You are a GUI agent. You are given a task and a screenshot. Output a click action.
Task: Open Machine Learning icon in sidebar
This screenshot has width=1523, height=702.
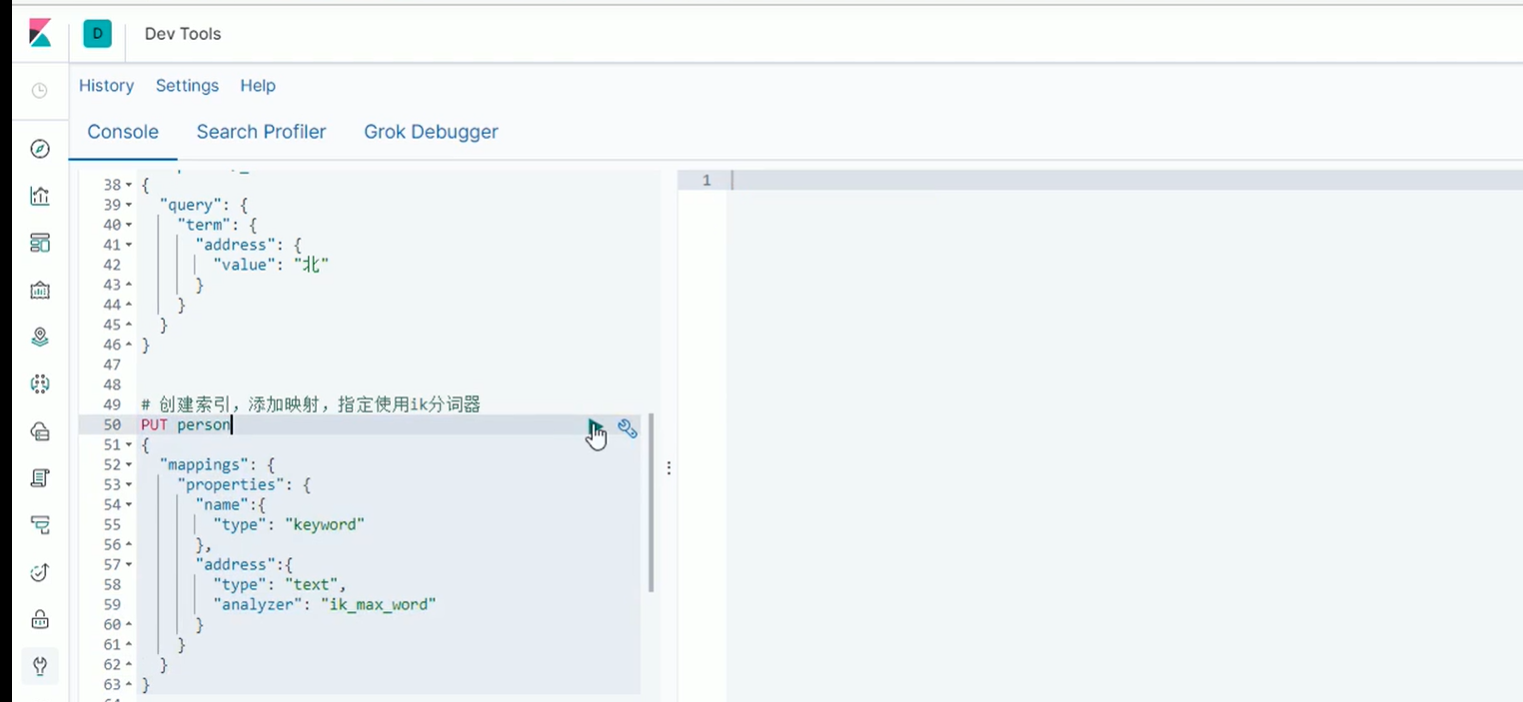40,384
